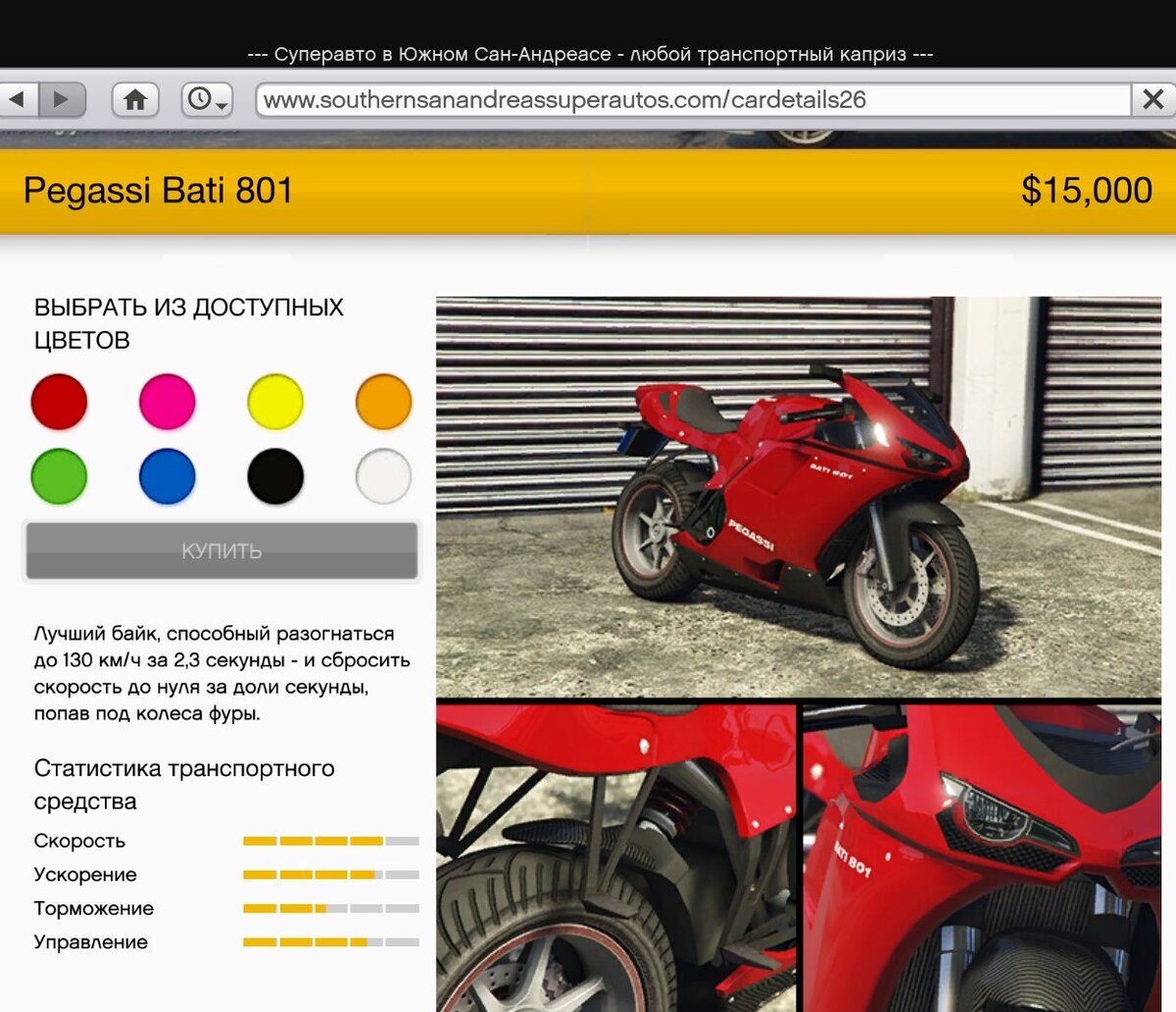This screenshot has height=1012, width=1176.
Task: Click the browser back arrow button
Action: pyautogui.click(x=19, y=99)
